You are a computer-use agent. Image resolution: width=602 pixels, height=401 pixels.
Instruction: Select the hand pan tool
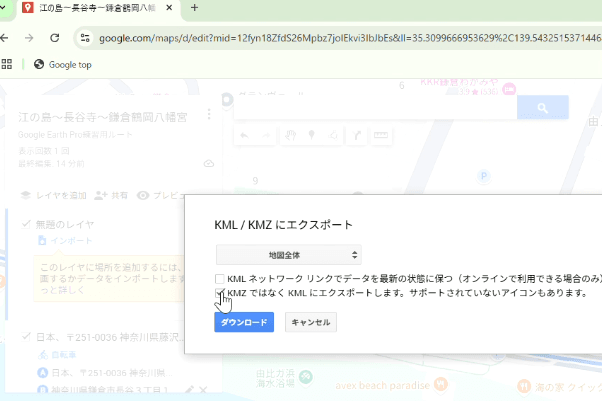[291, 135]
